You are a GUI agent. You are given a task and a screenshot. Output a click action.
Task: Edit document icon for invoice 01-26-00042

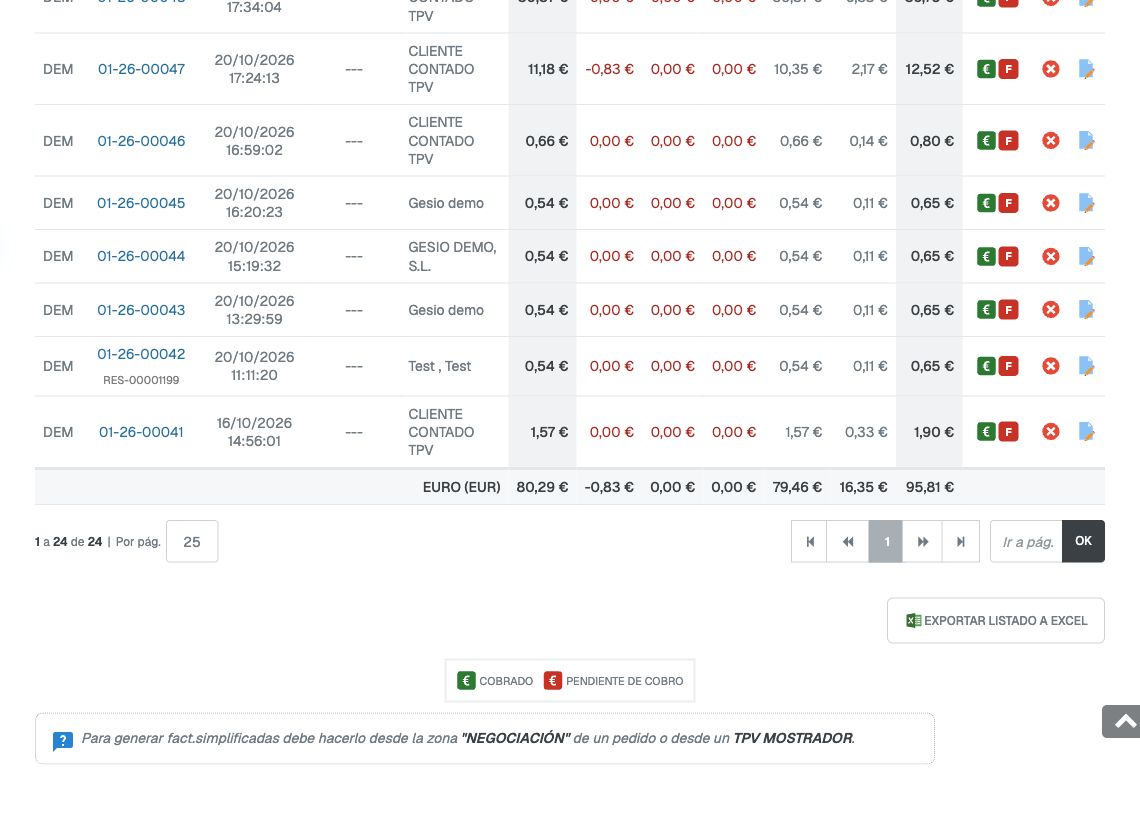tap(1086, 366)
